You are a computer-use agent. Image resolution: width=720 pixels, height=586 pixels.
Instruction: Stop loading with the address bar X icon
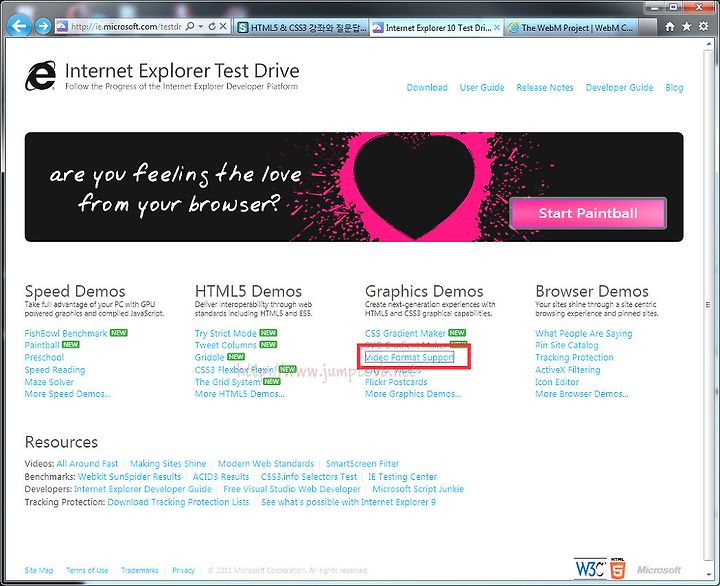(223, 27)
